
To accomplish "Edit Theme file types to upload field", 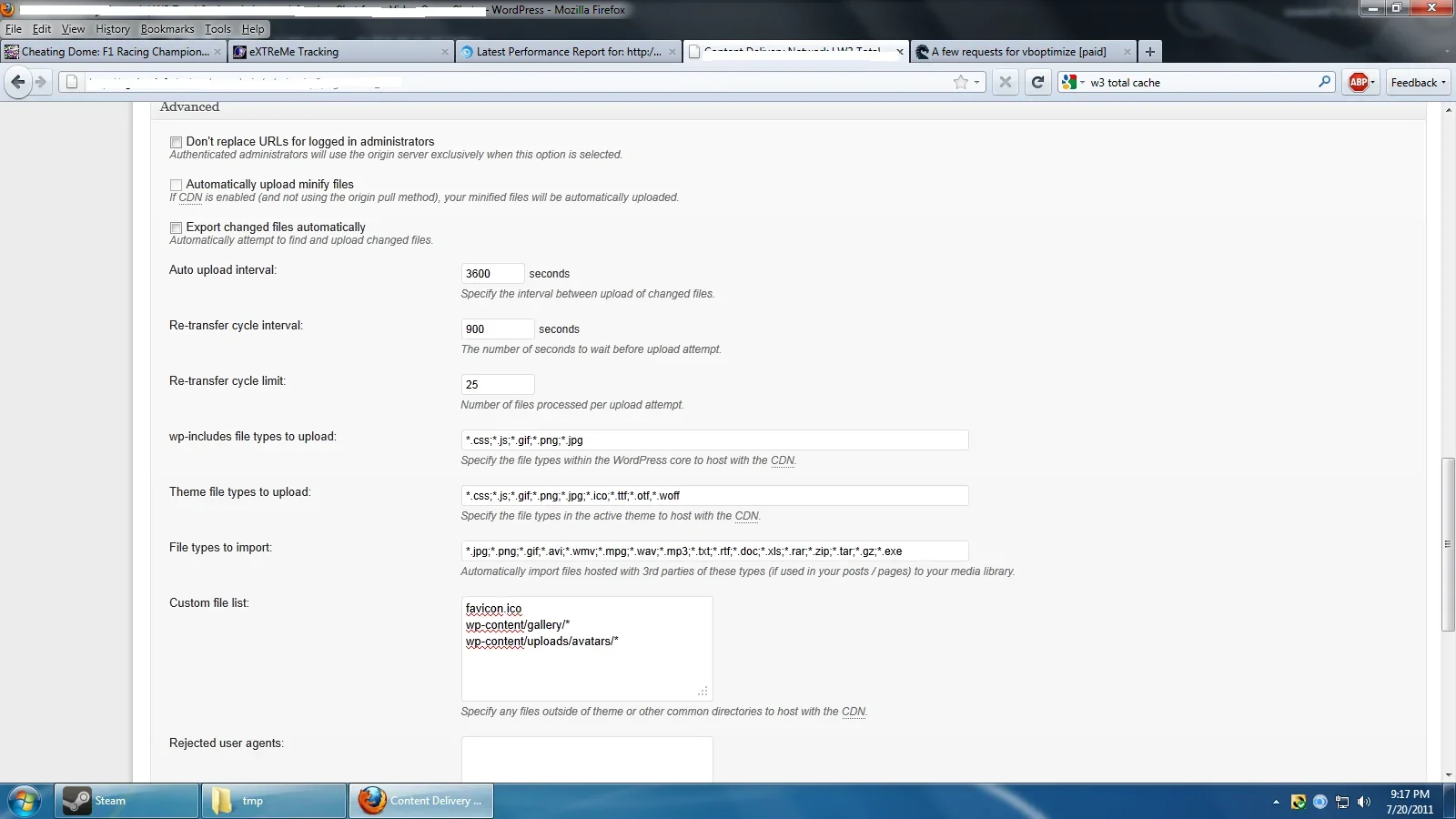I will [x=714, y=495].
